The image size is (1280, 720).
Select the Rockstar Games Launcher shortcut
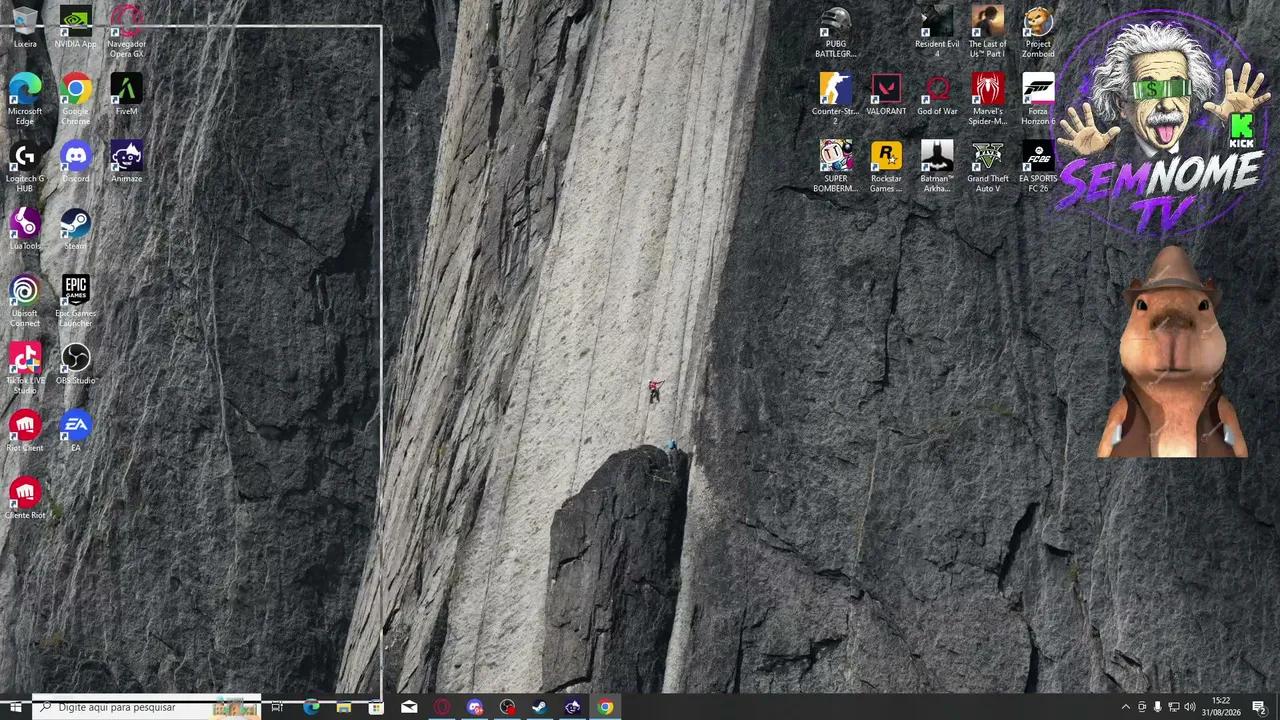click(886, 166)
